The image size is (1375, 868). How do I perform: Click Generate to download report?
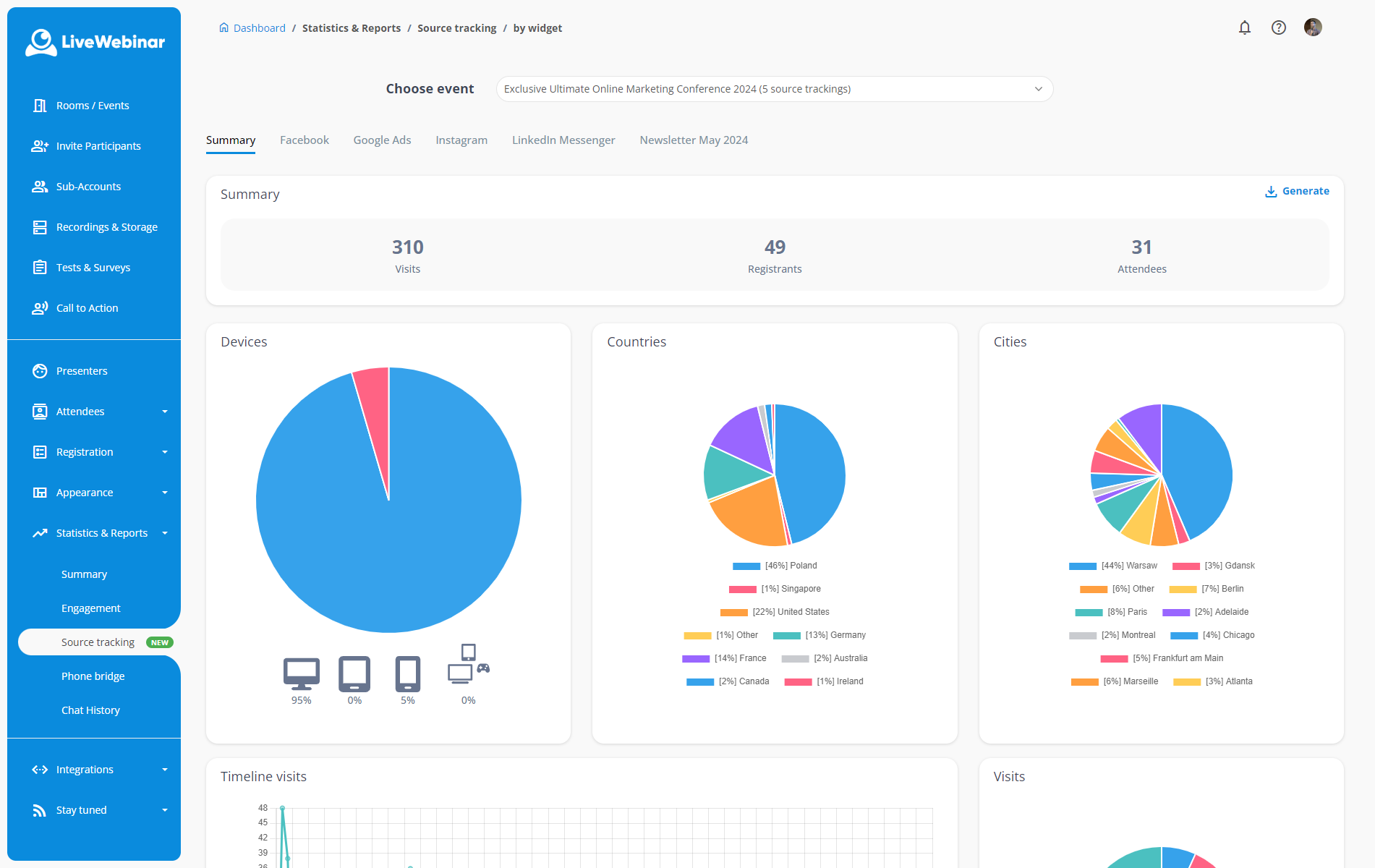click(x=1297, y=191)
